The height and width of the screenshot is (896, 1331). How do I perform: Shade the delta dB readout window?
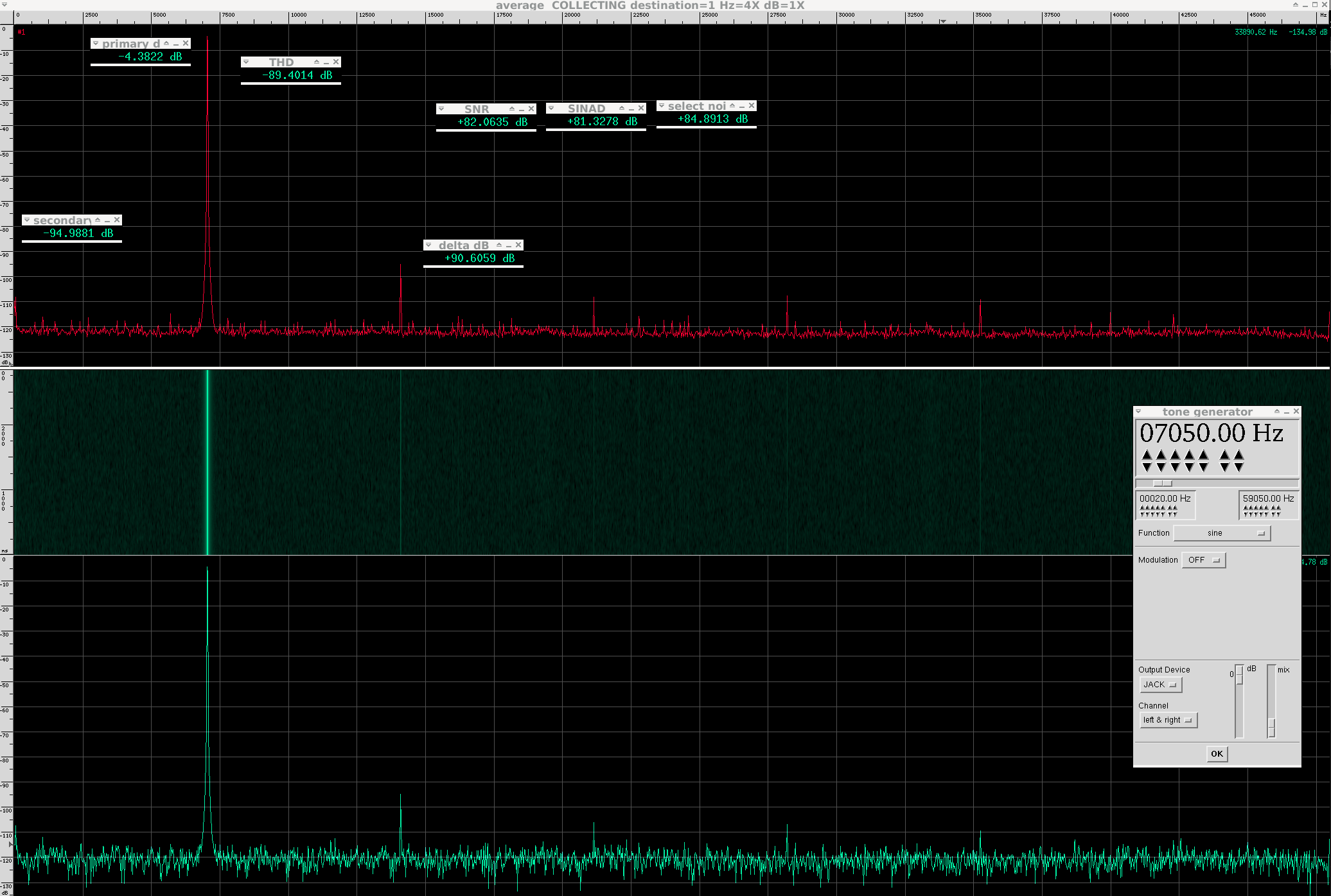pos(499,245)
